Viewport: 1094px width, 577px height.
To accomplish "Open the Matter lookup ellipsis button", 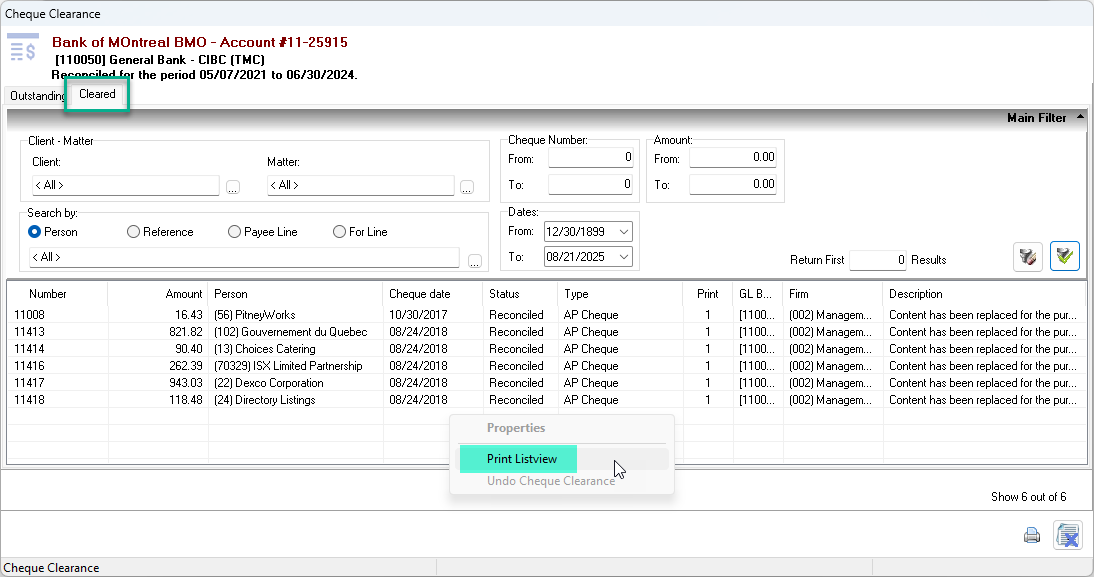I will pos(467,187).
